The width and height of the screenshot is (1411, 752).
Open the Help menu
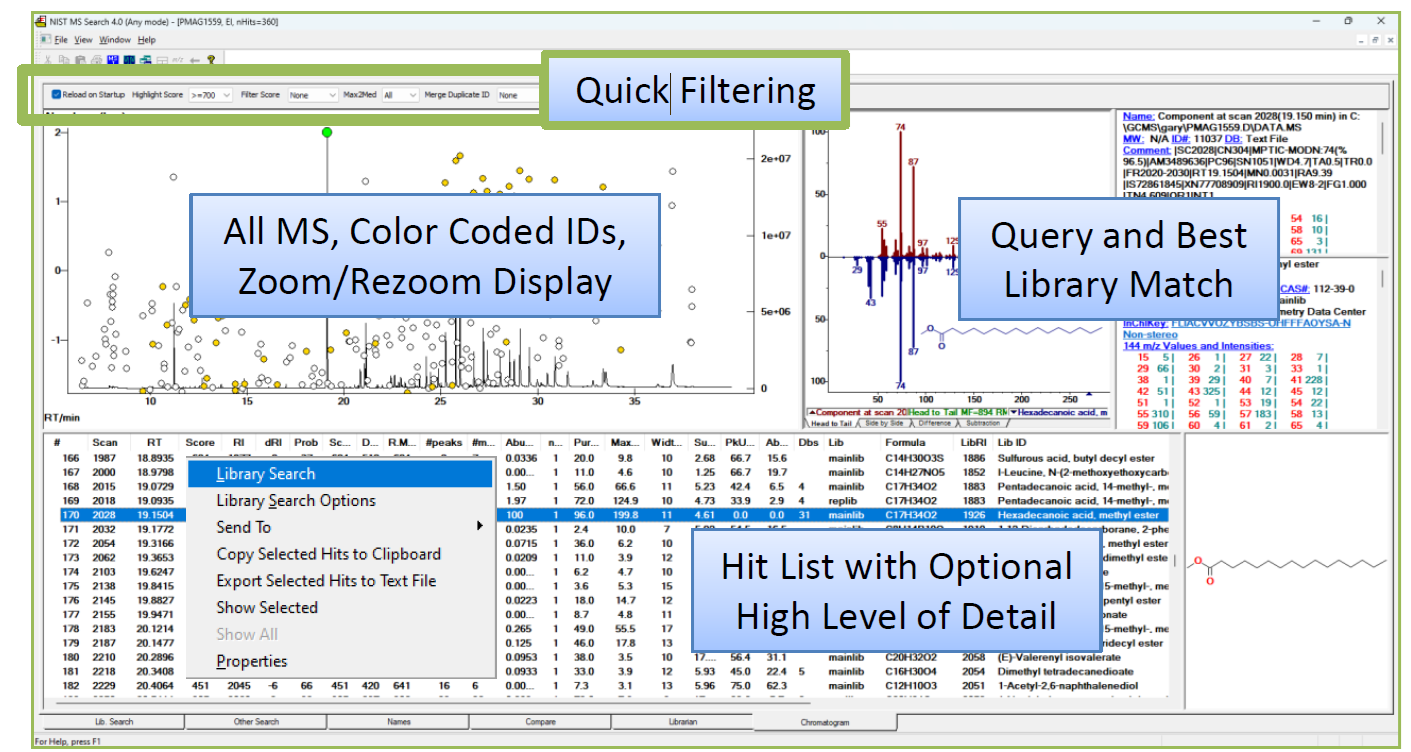(x=147, y=40)
